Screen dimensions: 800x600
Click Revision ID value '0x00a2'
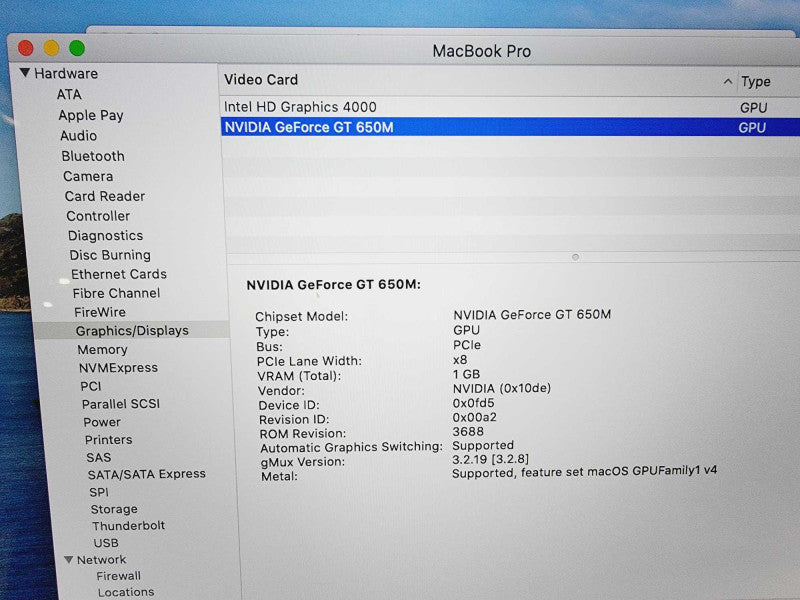click(474, 417)
